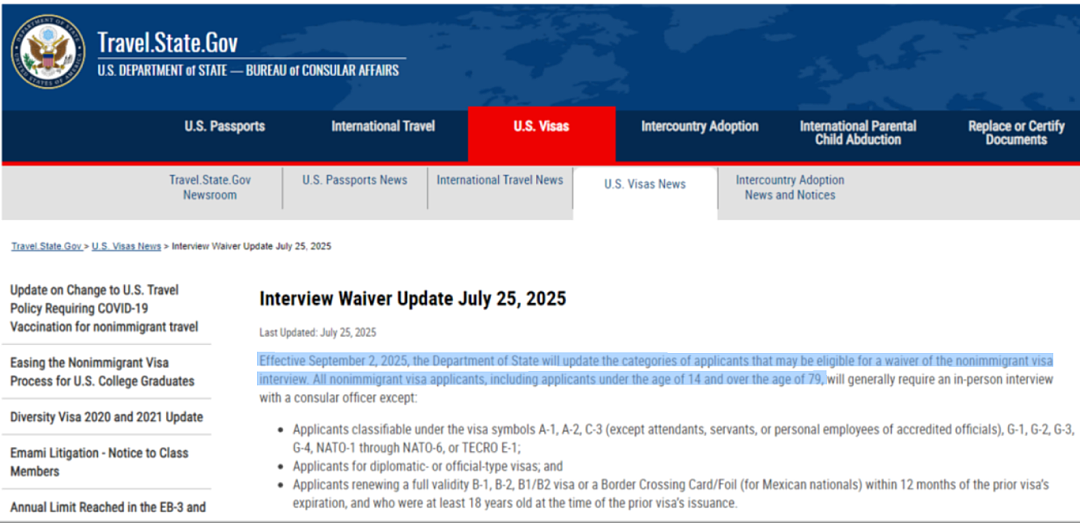Click the Travel.State.Gov site title

[x=167, y=43]
